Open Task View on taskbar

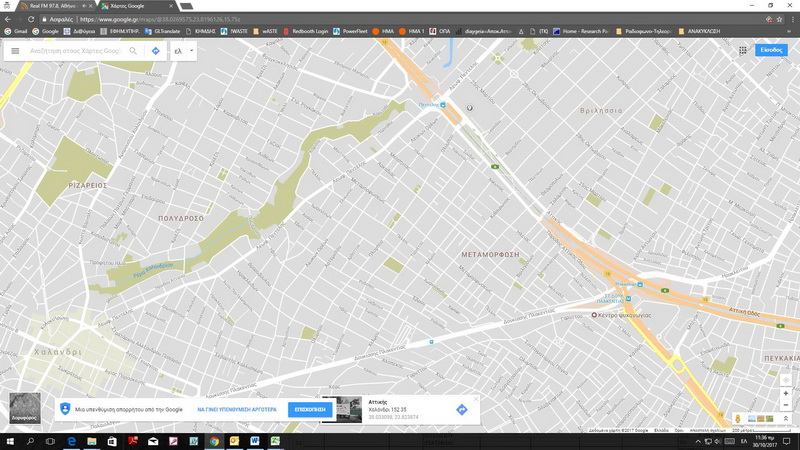coord(50,441)
